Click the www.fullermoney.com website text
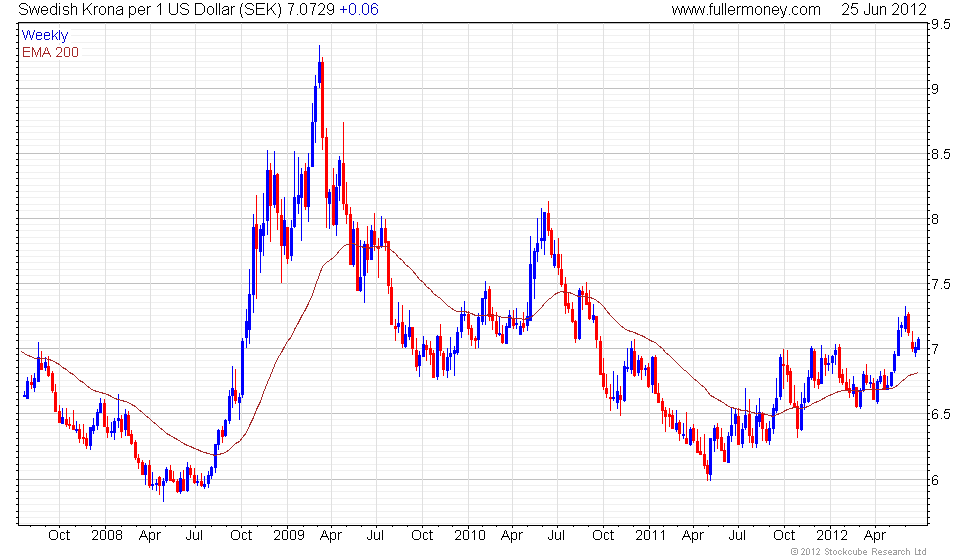 coord(746,9)
